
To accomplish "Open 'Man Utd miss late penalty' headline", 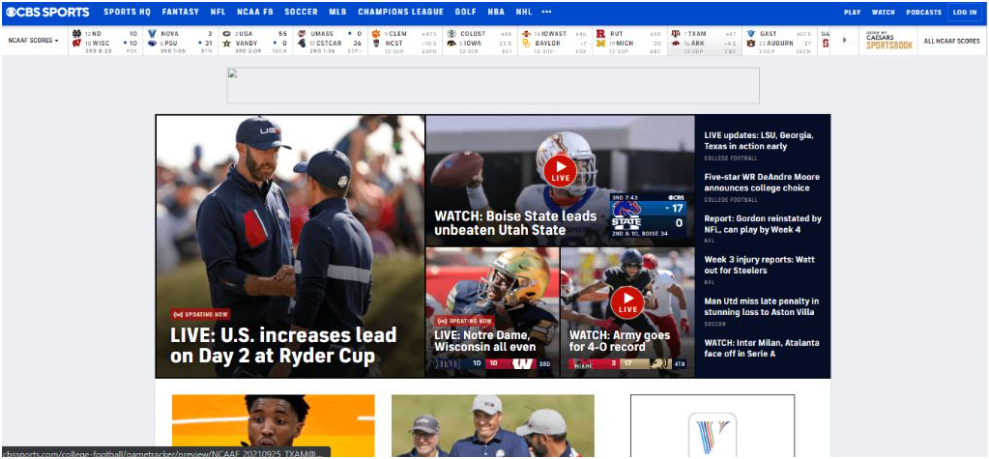I will pos(761,306).
